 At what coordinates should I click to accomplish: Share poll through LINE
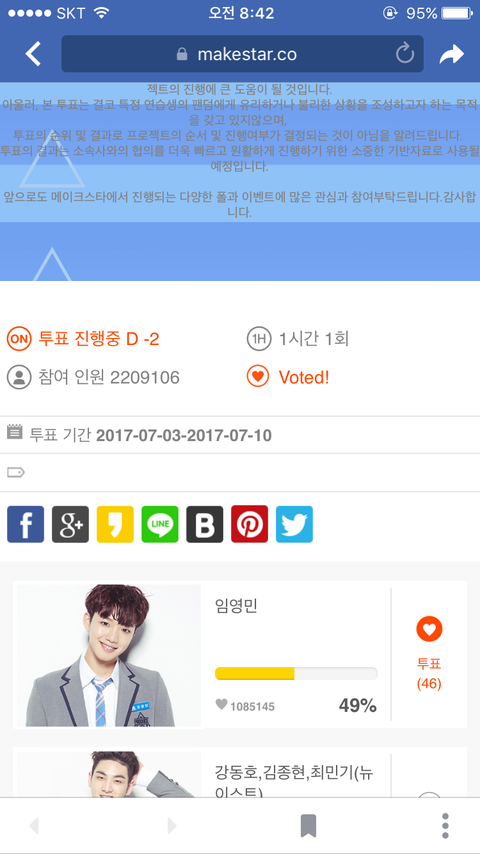pos(160,524)
